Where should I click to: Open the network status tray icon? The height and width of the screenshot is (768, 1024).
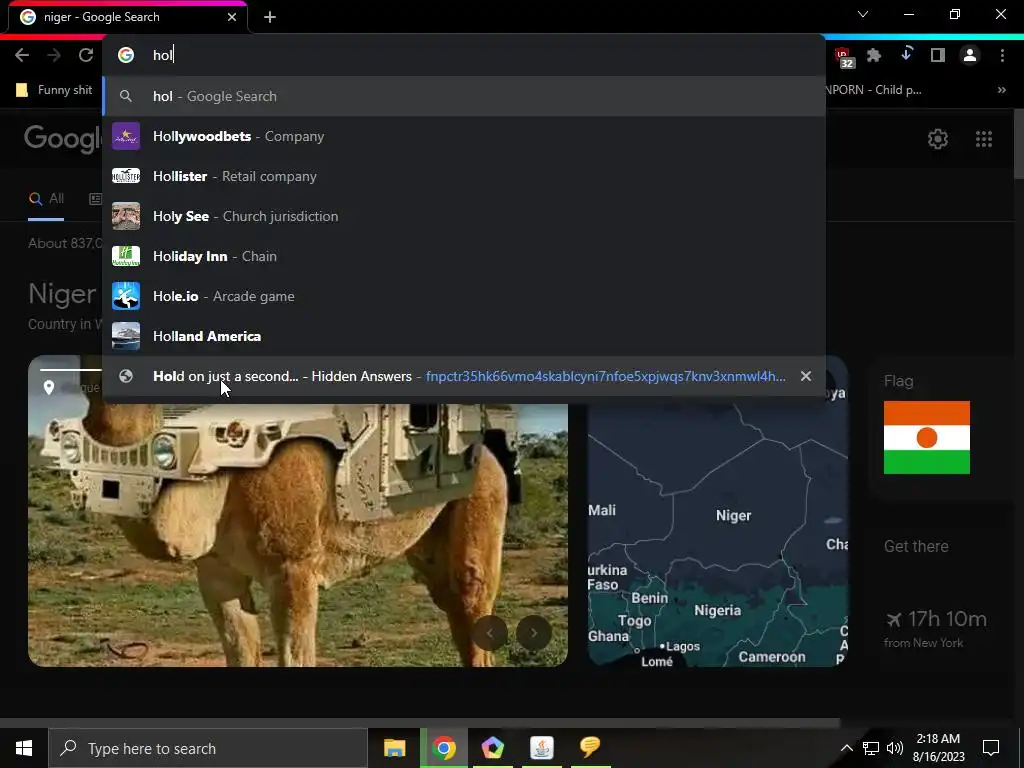(871, 748)
